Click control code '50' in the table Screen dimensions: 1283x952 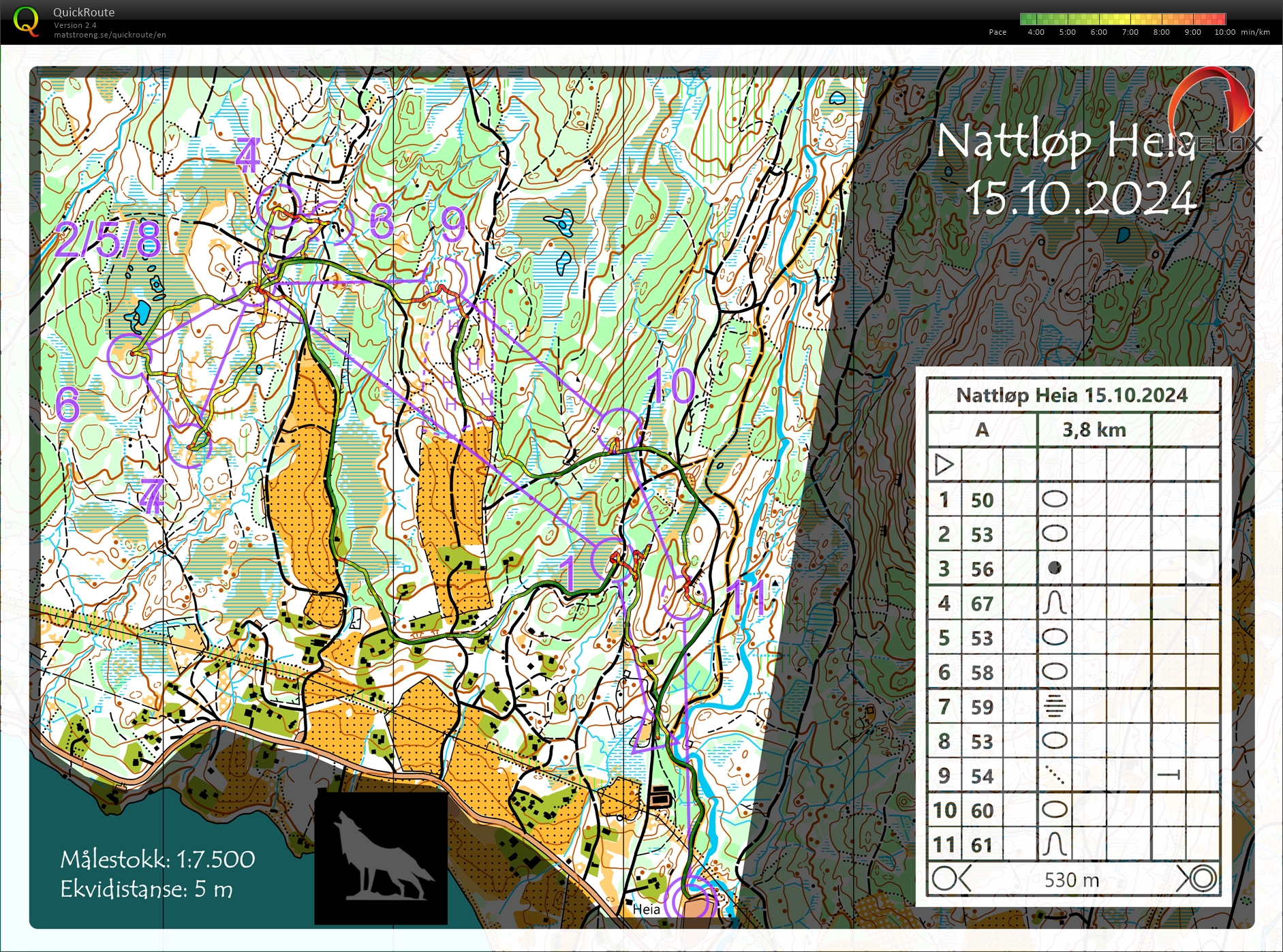[982, 500]
